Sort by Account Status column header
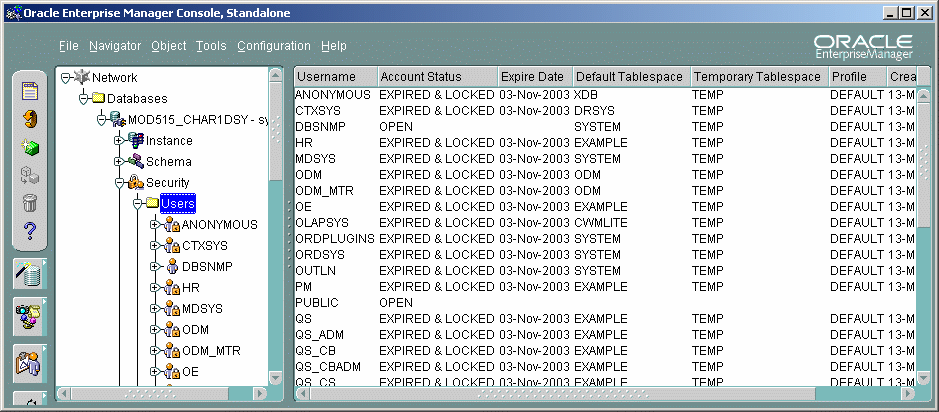Viewport: 939px width, 412px height. (438, 77)
